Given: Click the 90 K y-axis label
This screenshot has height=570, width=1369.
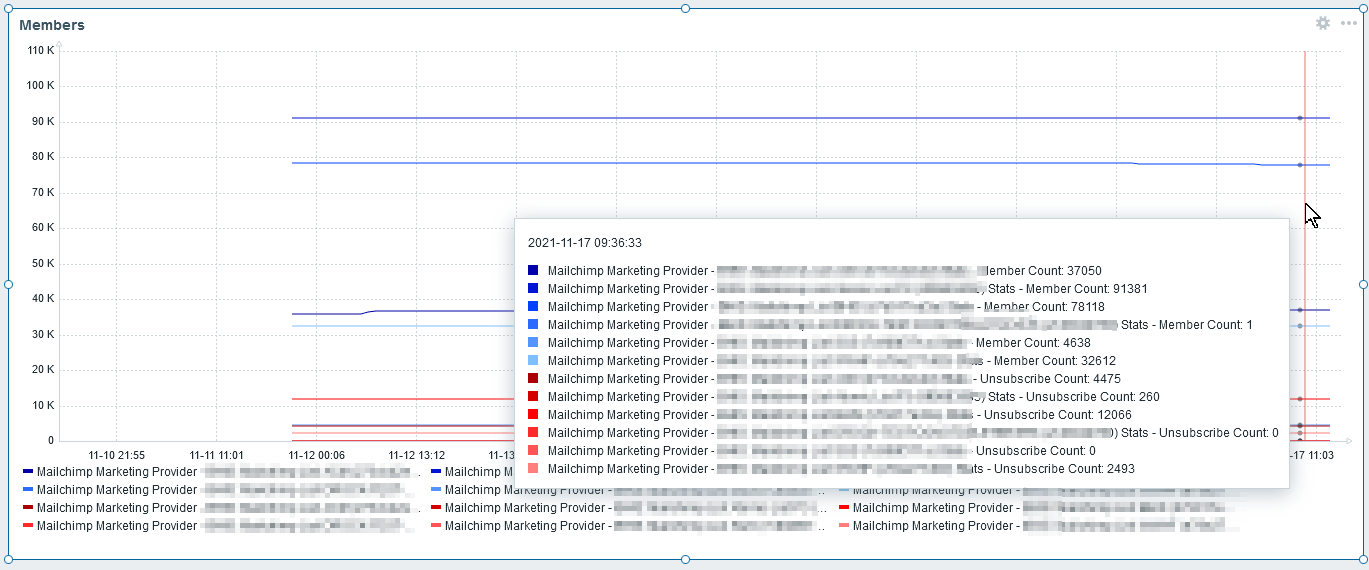Looking at the screenshot, I should click(44, 122).
